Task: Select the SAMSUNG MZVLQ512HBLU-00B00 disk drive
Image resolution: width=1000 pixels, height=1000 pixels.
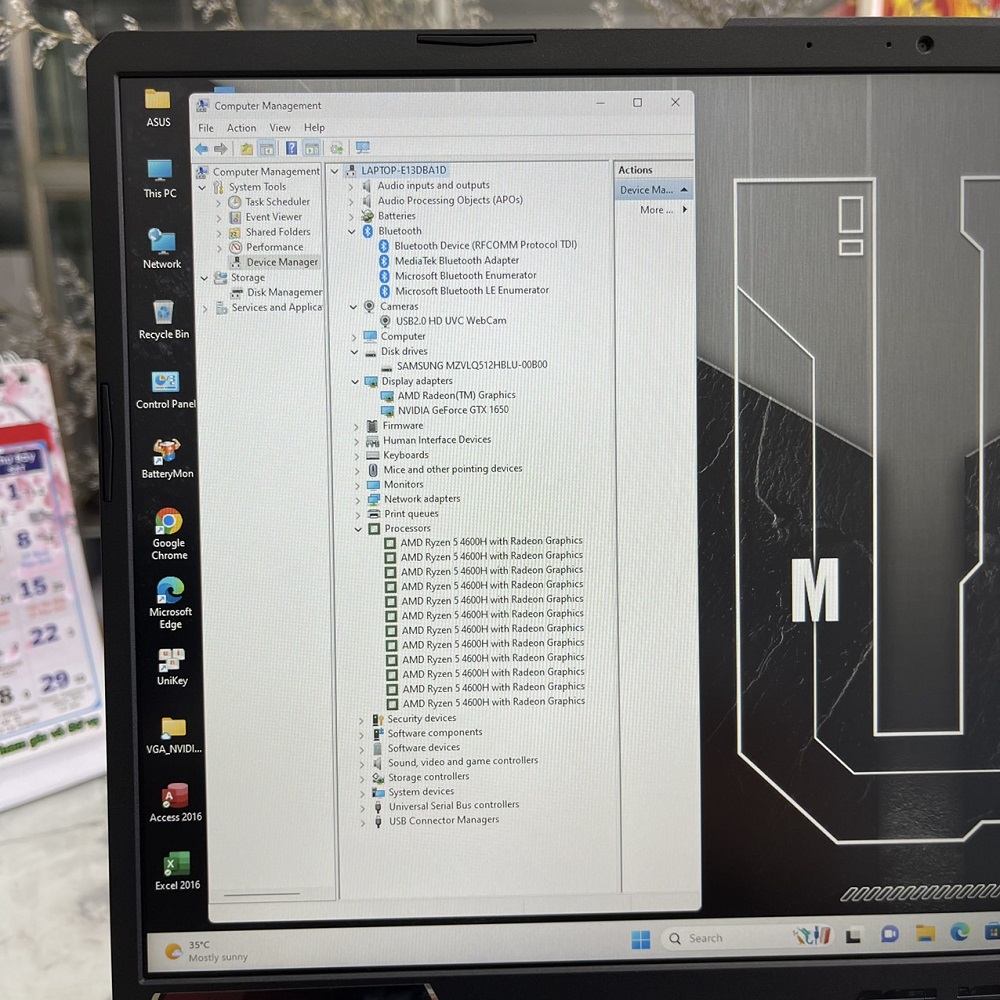Action: [x=471, y=365]
